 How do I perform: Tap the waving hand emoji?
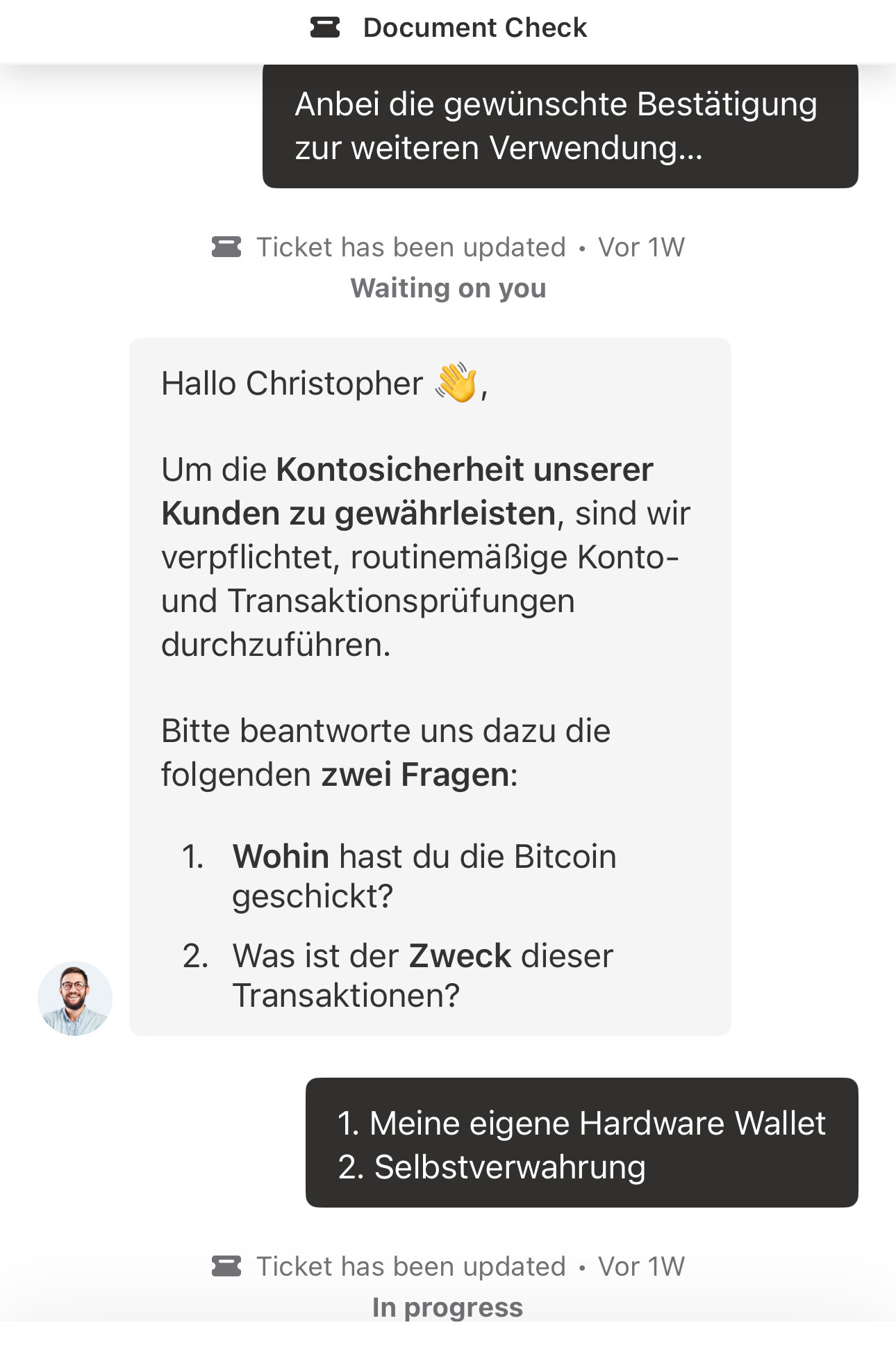pos(456,383)
